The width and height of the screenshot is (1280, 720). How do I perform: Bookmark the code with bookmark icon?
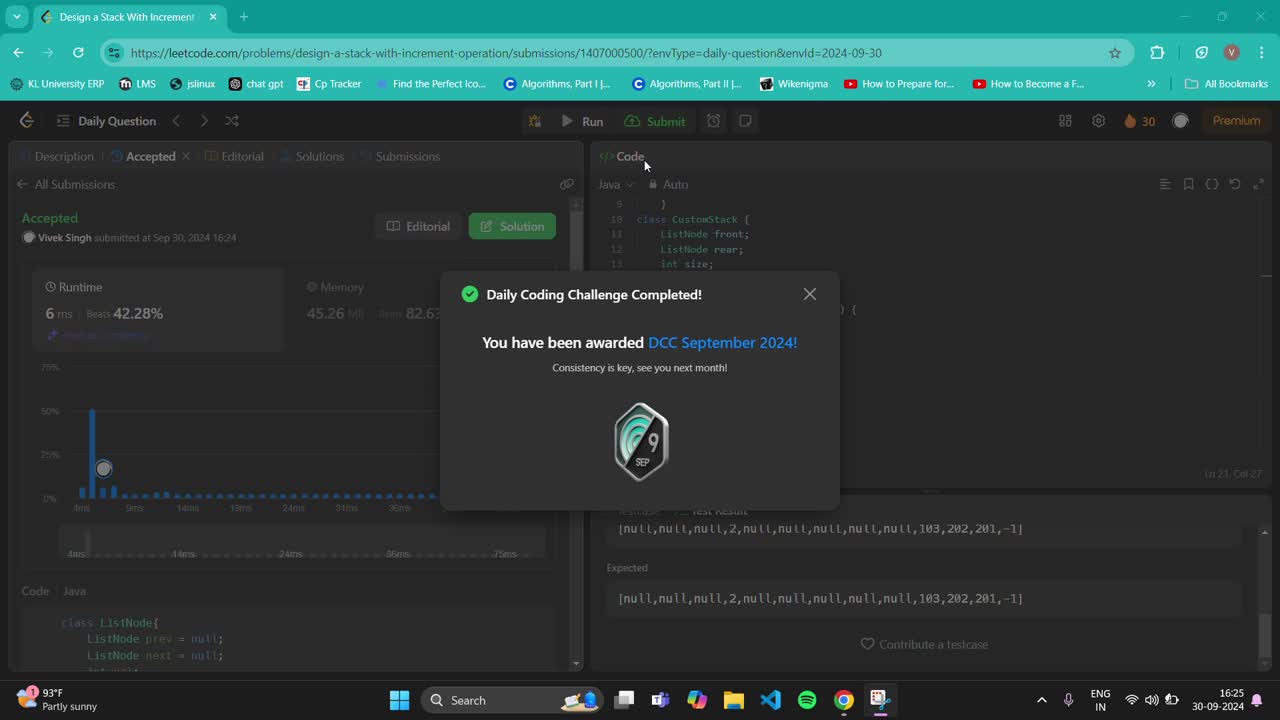(1188, 184)
